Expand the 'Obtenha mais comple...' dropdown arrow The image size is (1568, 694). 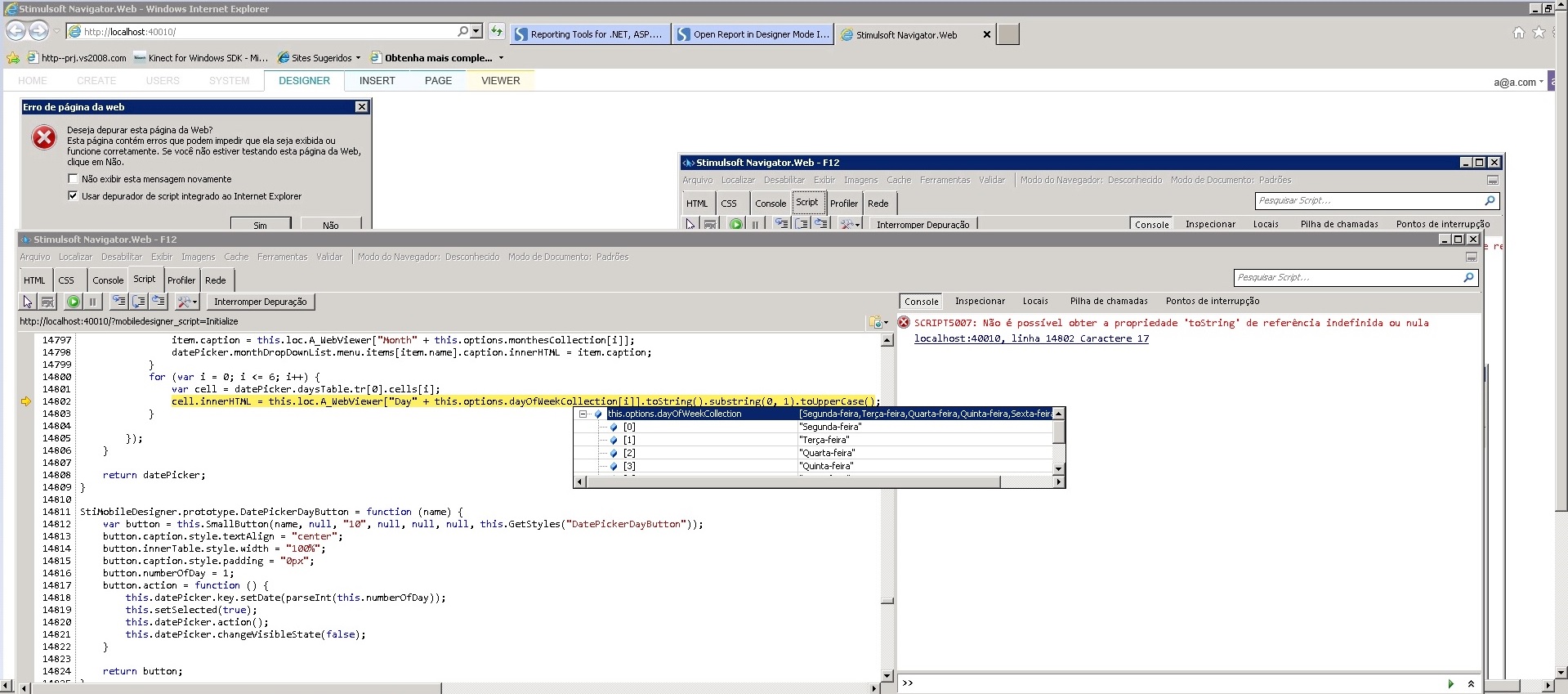click(x=501, y=58)
